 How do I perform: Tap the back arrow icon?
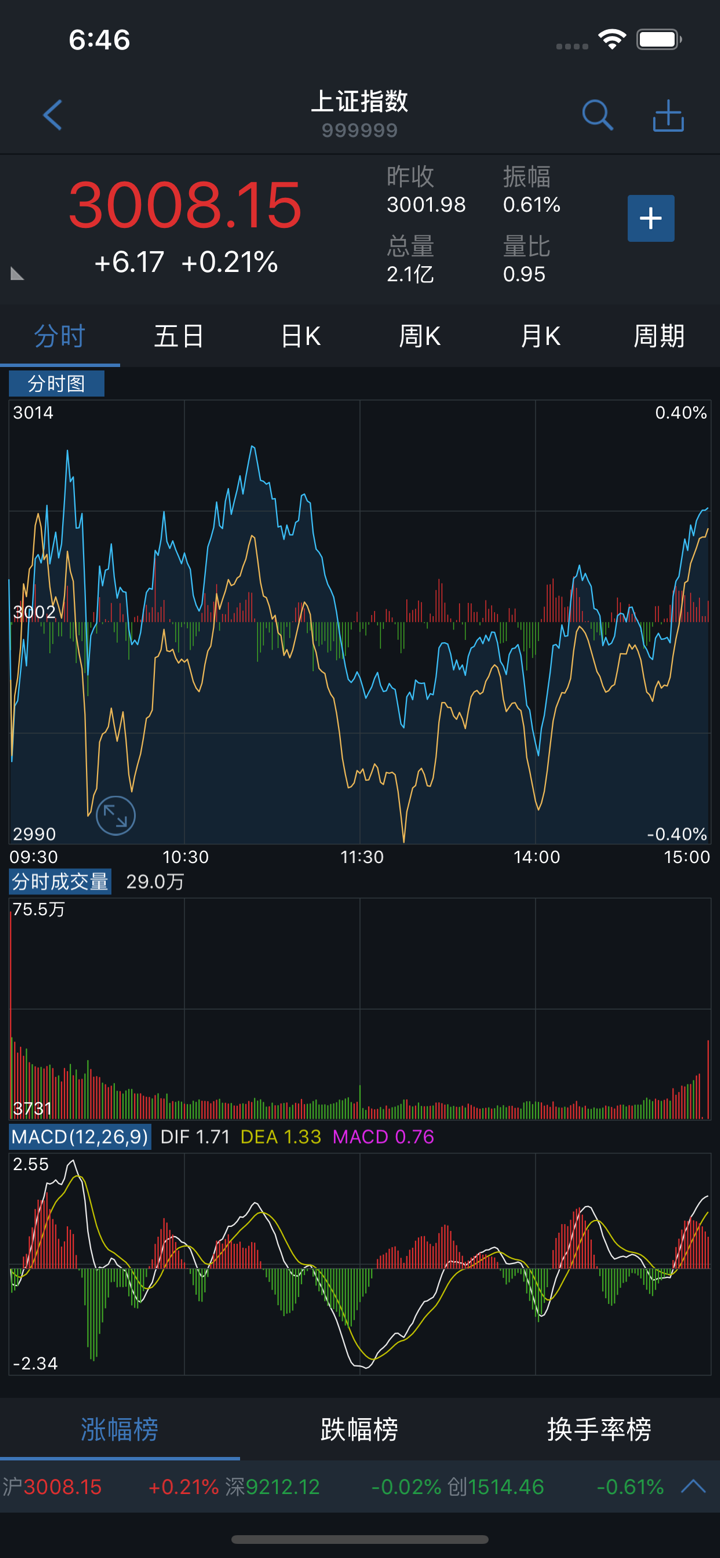coord(53,115)
